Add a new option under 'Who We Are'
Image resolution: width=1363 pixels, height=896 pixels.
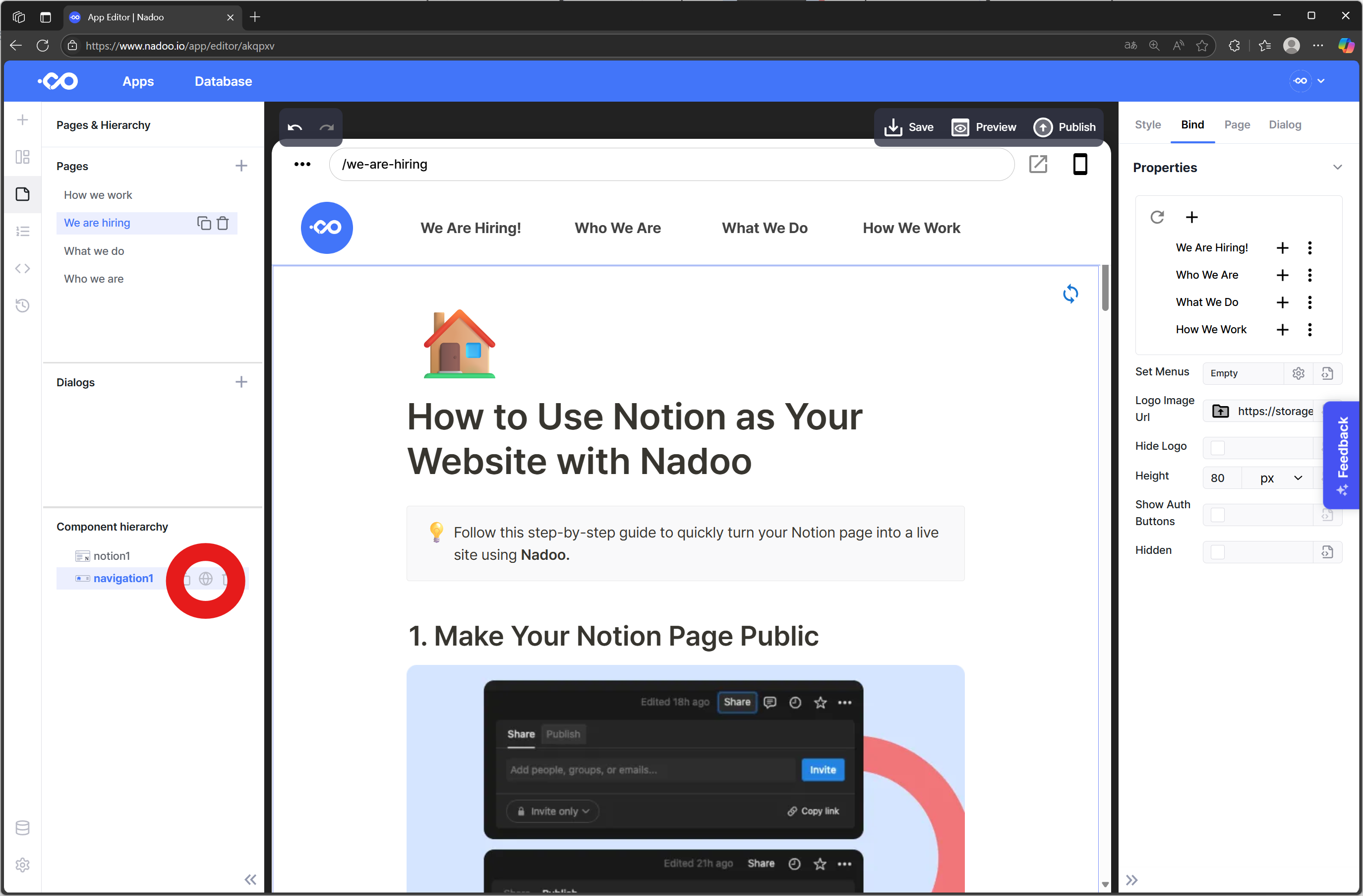tap(1283, 275)
